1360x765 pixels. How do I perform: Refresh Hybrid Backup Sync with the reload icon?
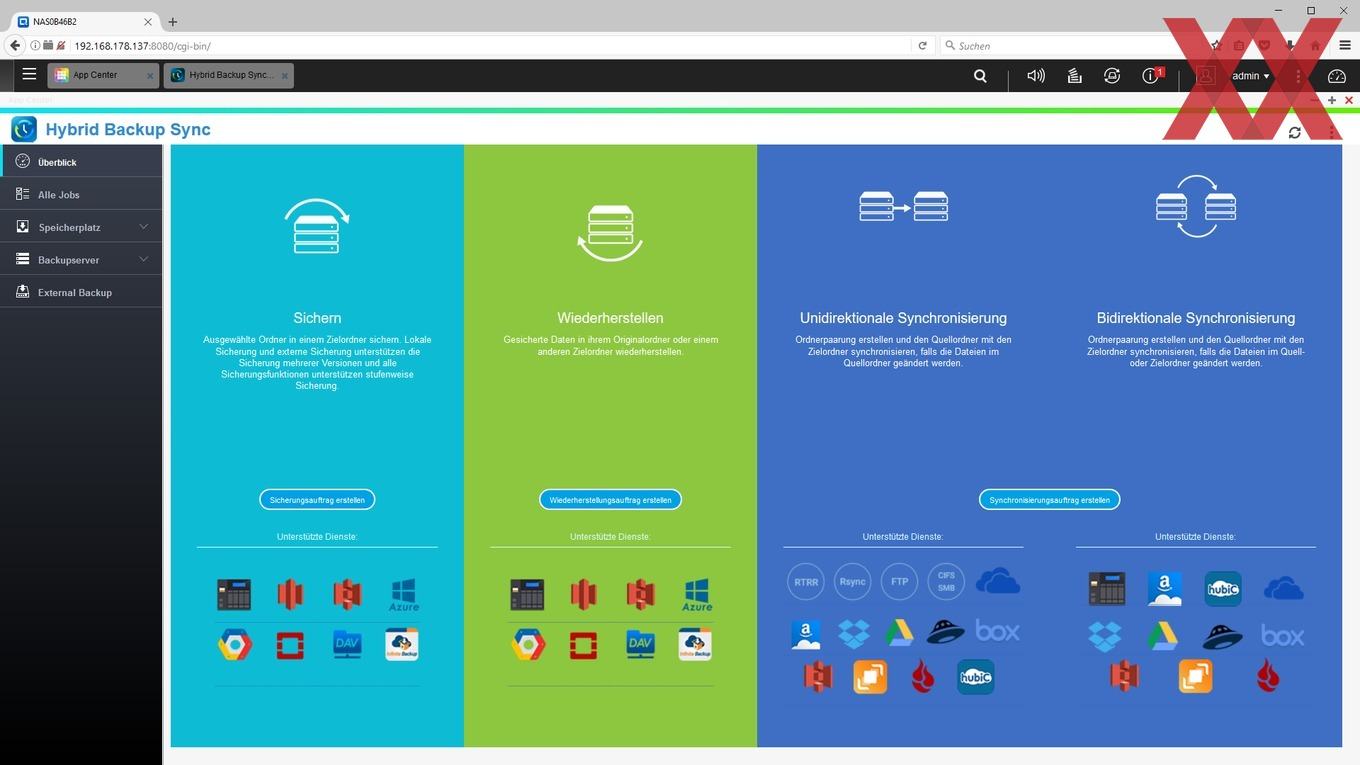point(1295,132)
